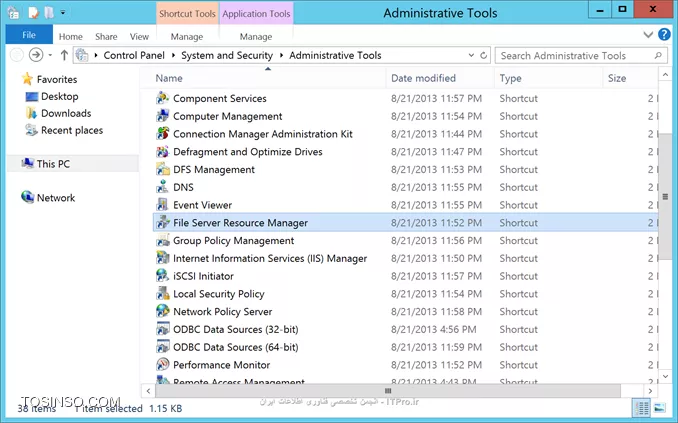Select the iSCSI Initiator icon
The width and height of the screenshot is (678, 423).
tap(163, 276)
